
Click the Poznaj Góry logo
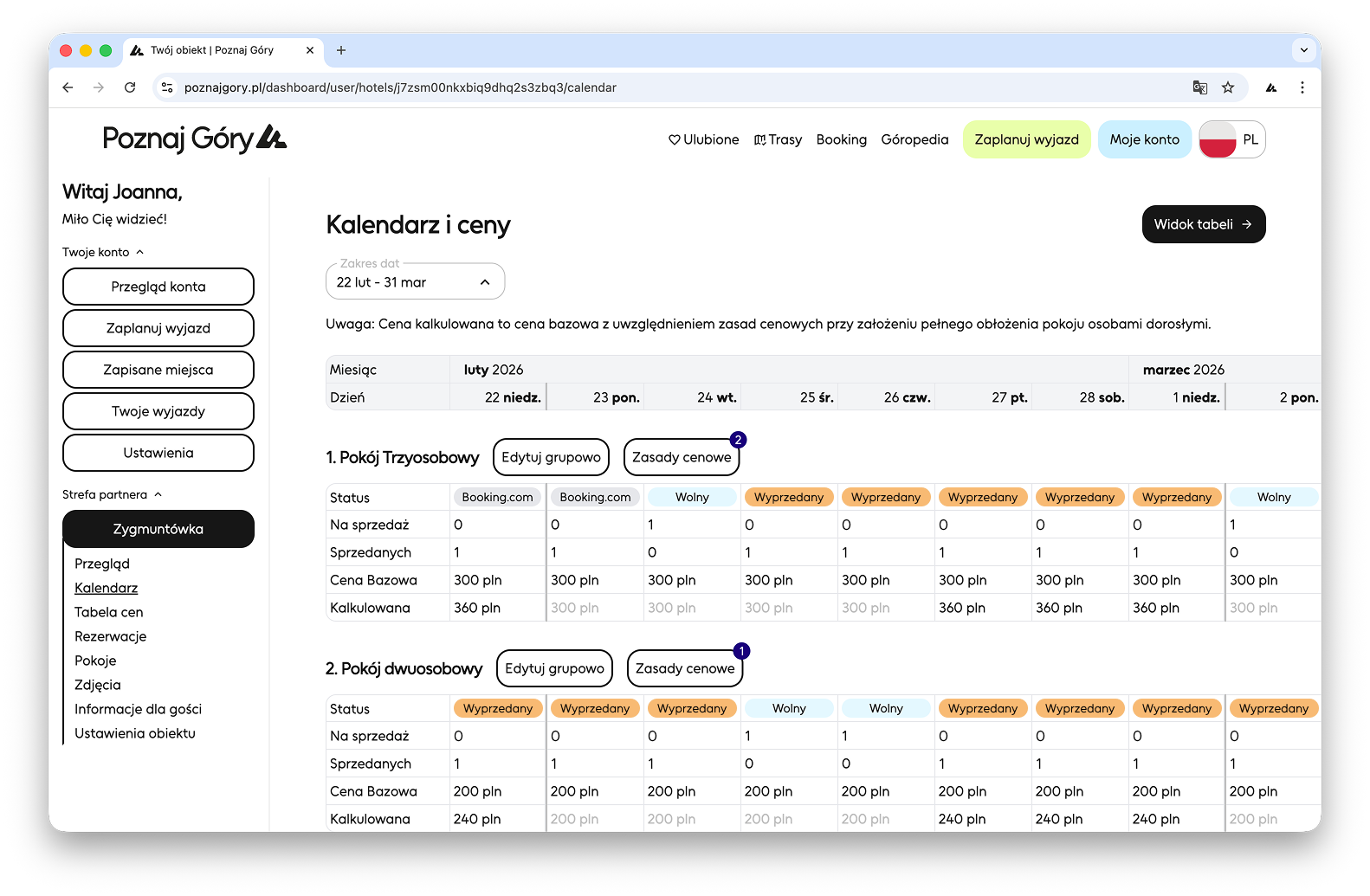coord(194,139)
